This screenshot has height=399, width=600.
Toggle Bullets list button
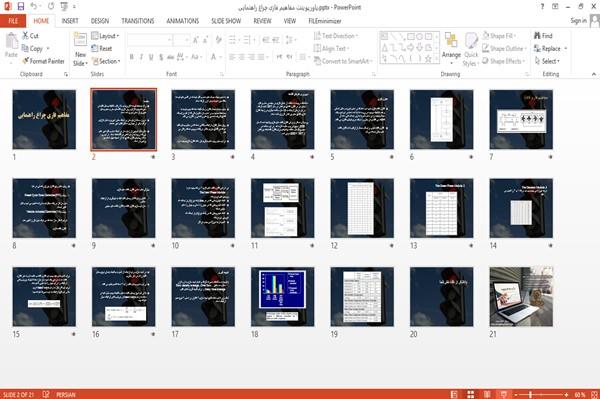(233, 40)
